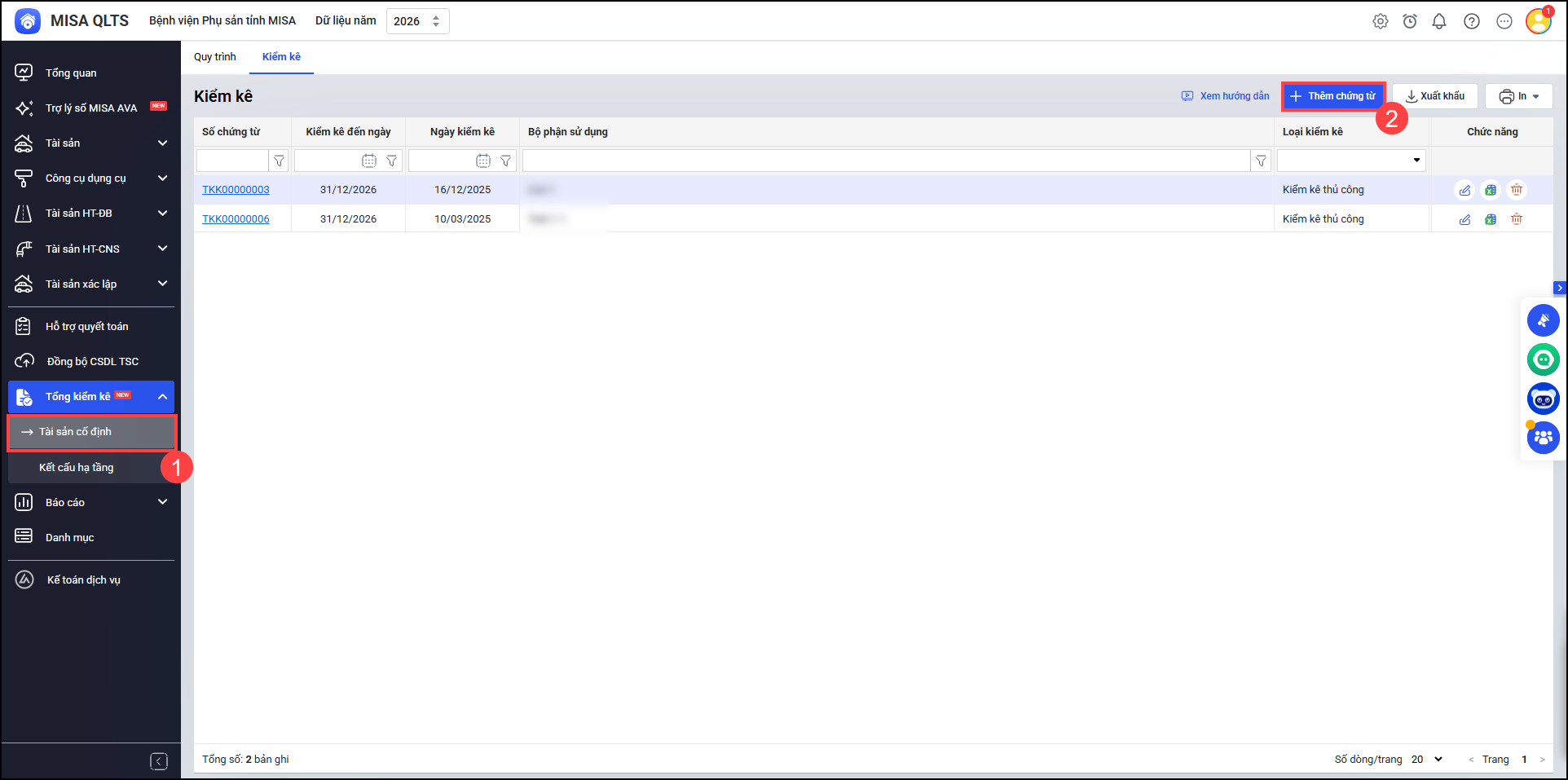The width and height of the screenshot is (1568, 780).
Task: Go to the next page arrow
Action: 1542,760
